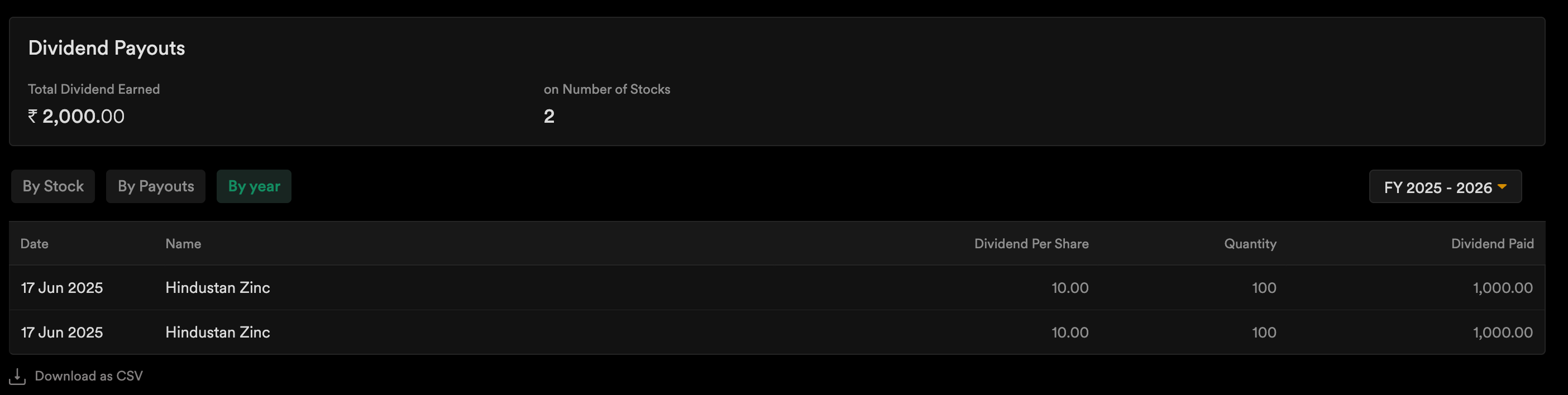Click second row's 17 Jun 2025 date
Image resolution: width=1568 pixels, height=395 pixels.
62,333
